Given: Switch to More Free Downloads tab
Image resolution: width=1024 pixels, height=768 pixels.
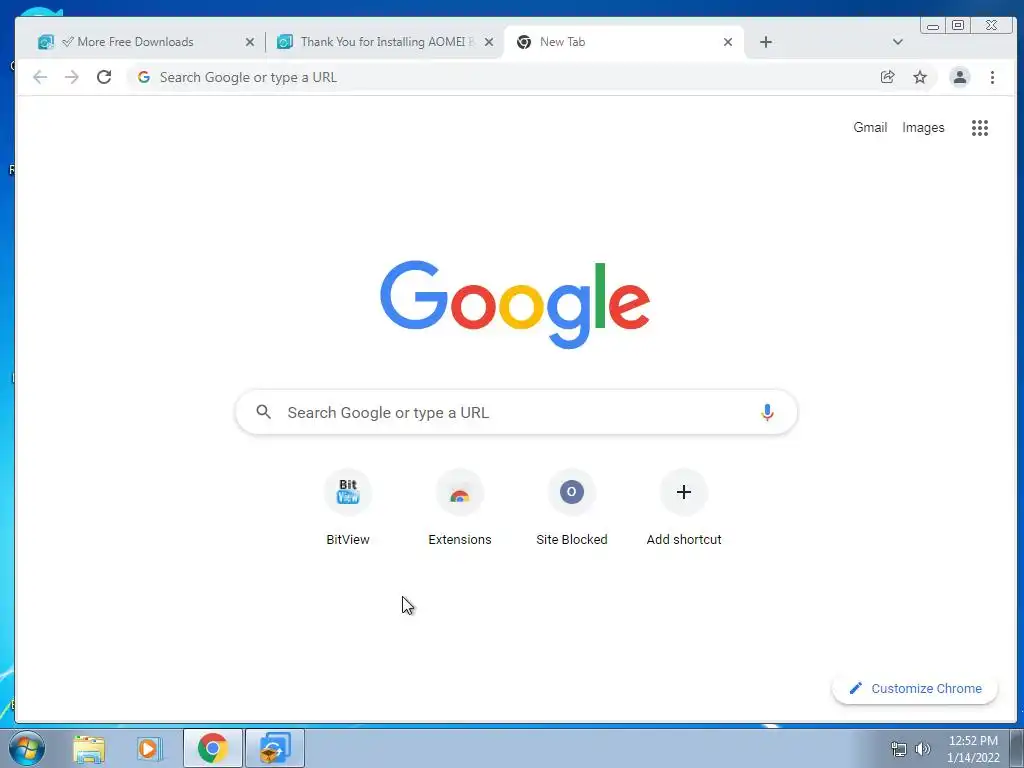Looking at the screenshot, I should tap(145, 42).
